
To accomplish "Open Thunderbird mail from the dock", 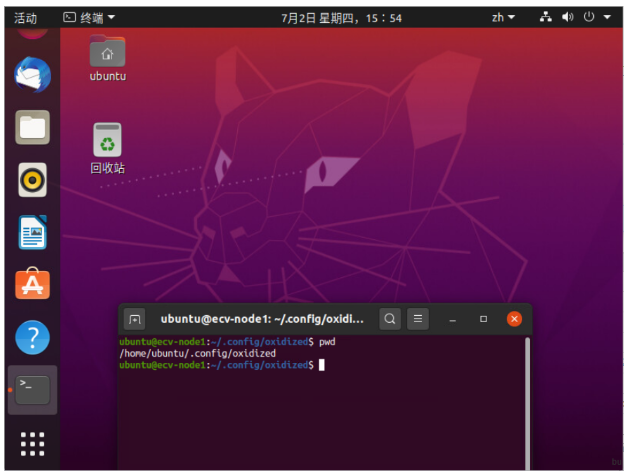I will tap(32, 75).
